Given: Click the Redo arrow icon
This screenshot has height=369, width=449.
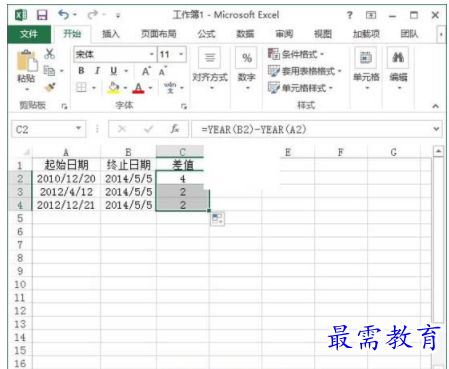Looking at the screenshot, I should (x=92, y=15).
